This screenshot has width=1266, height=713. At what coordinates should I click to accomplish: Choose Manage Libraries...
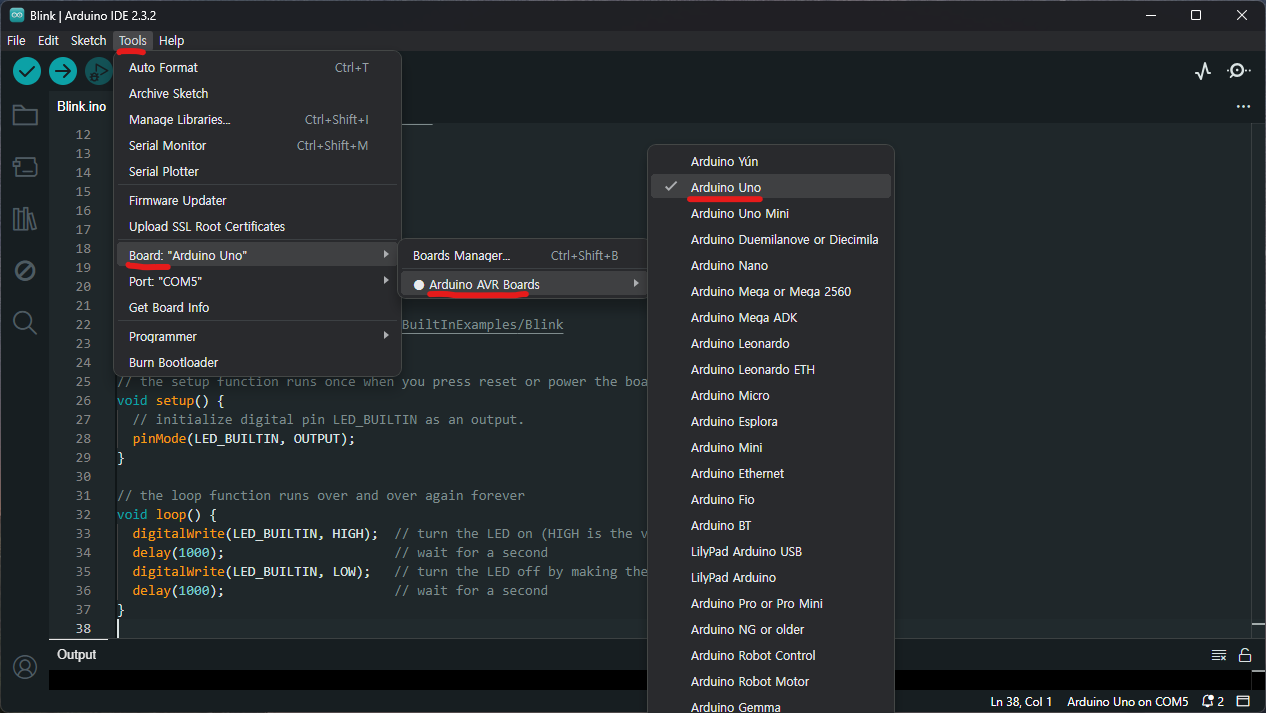[258, 119]
